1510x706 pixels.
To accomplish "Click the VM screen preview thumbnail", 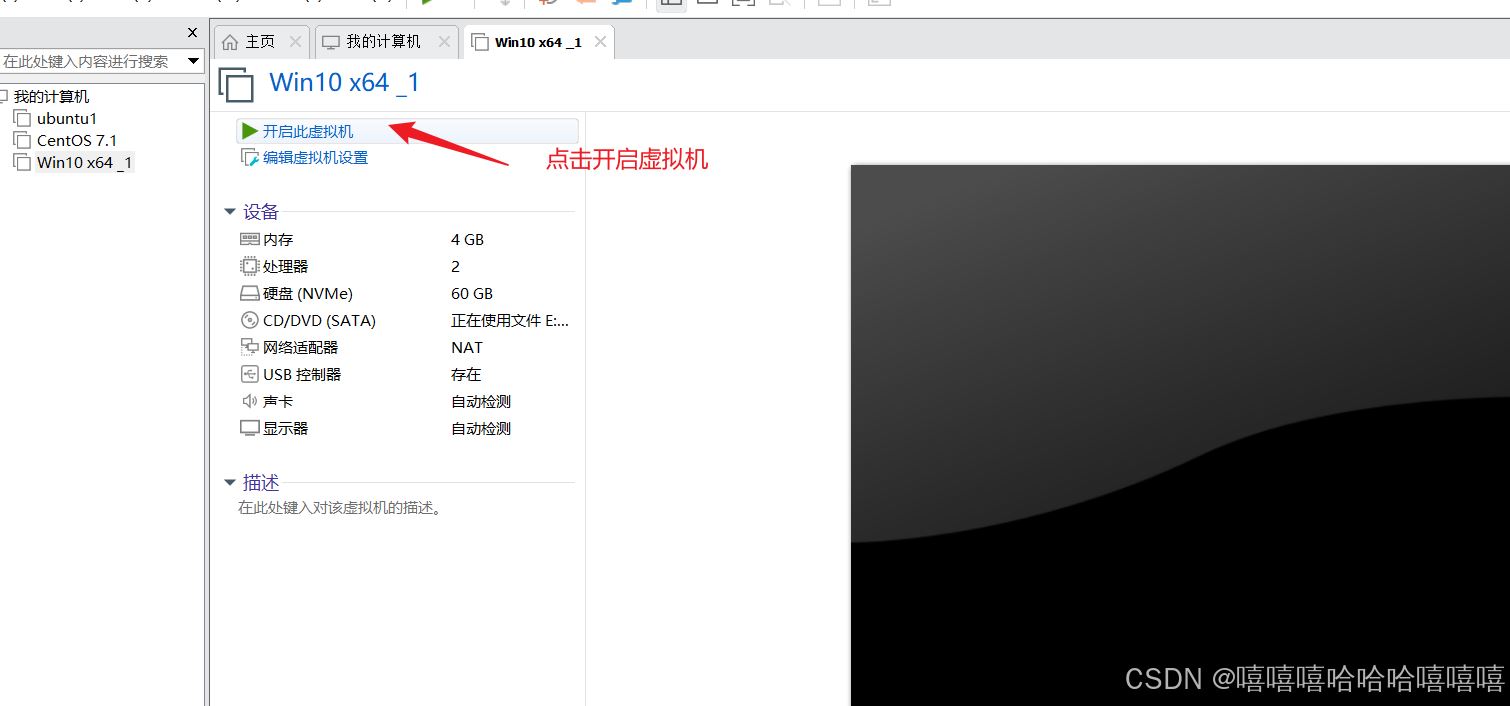I will pyautogui.click(x=1180, y=435).
